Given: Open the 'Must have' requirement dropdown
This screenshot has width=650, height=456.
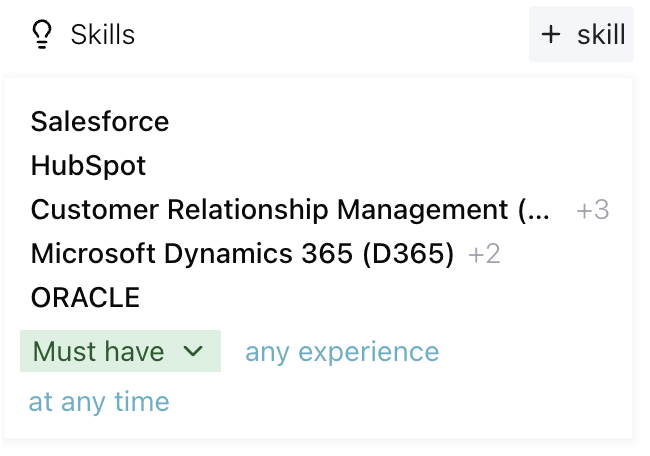Looking at the screenshot, I should tap(120, 352).
